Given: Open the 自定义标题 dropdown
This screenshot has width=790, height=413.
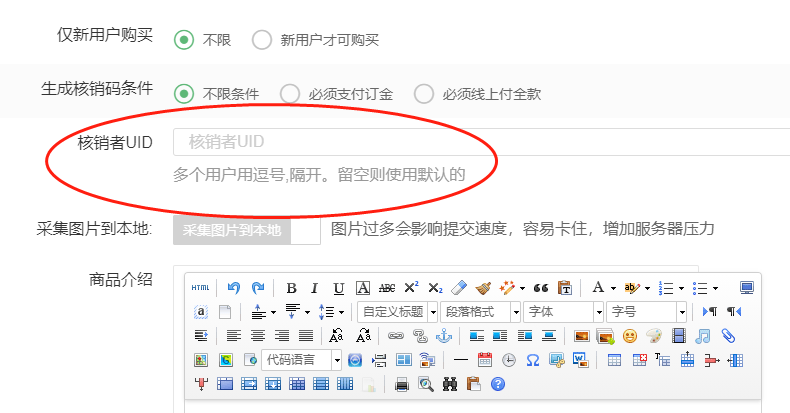Looking at the screenshot, I should coord(397,312).
